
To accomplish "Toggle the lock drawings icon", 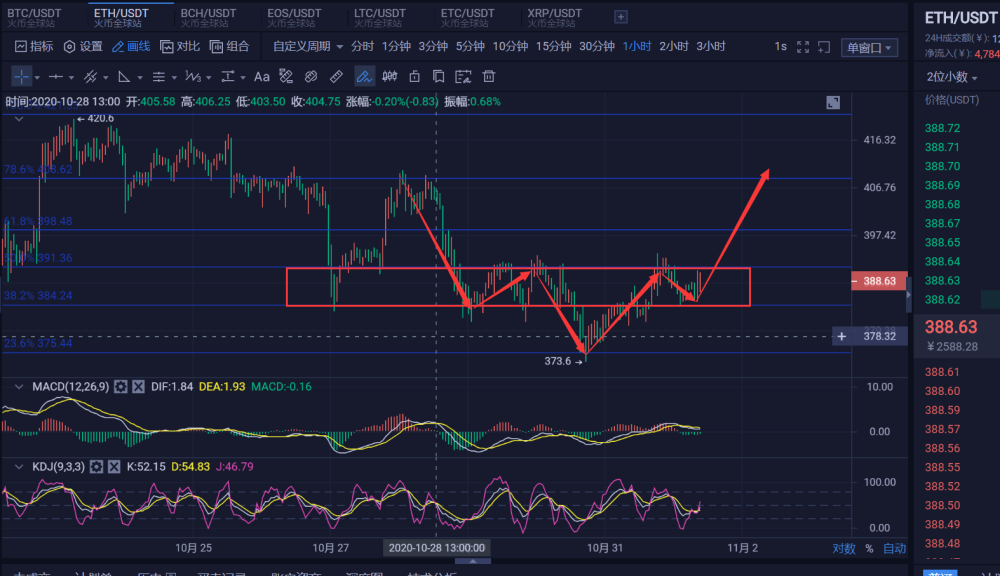I will point(415,77).
